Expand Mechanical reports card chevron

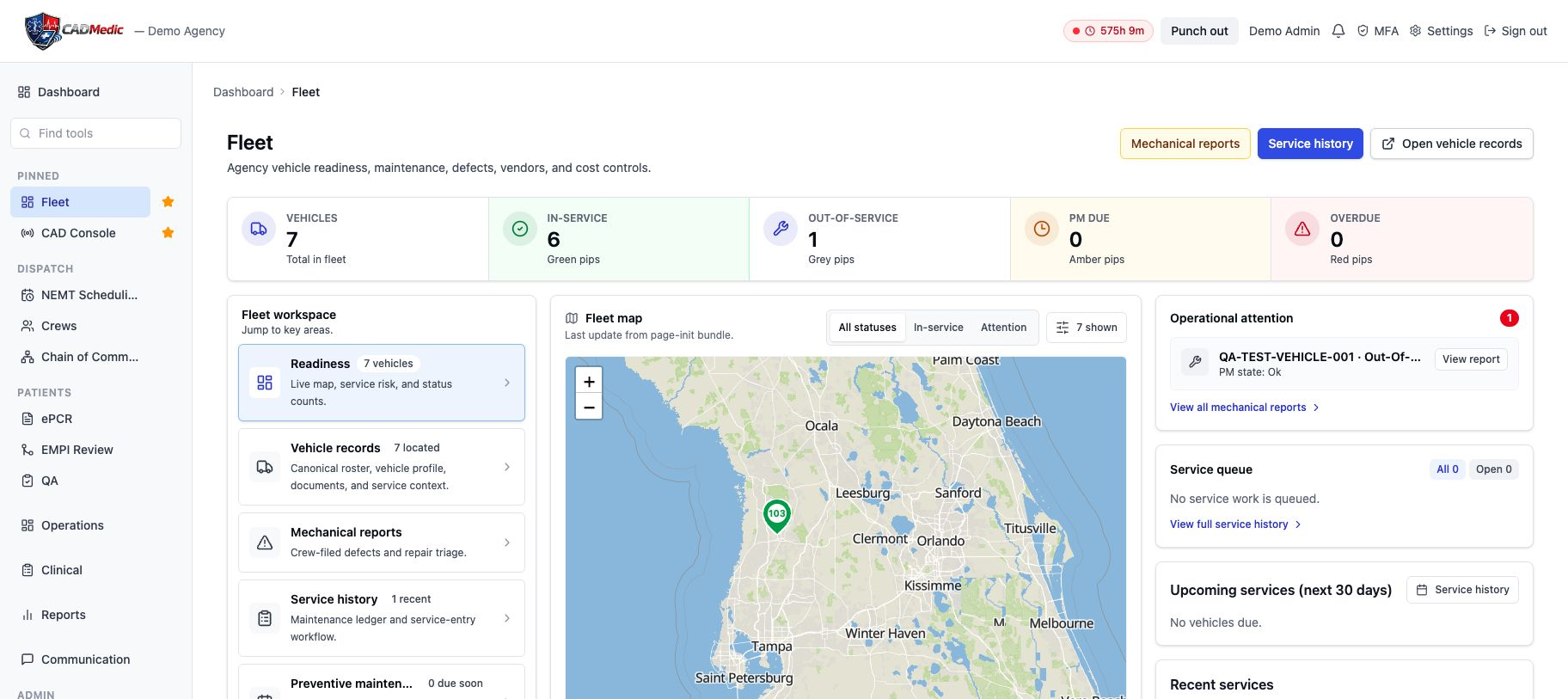[x=507, y=543]
